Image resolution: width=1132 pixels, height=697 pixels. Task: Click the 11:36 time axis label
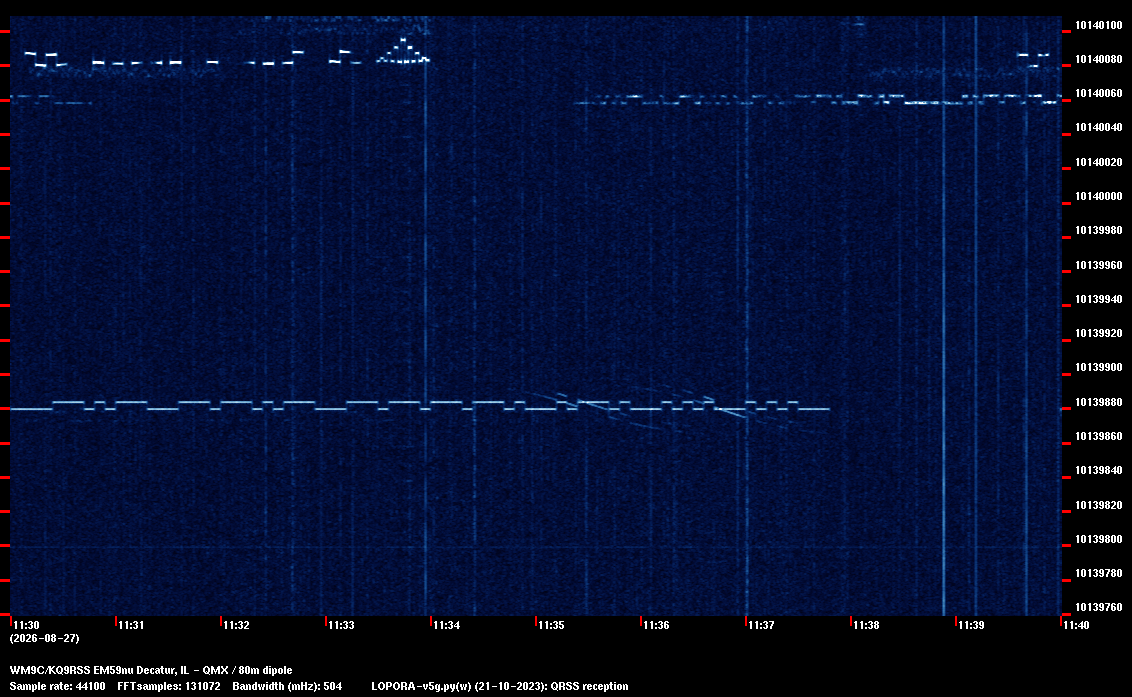[x=657, y=625]
